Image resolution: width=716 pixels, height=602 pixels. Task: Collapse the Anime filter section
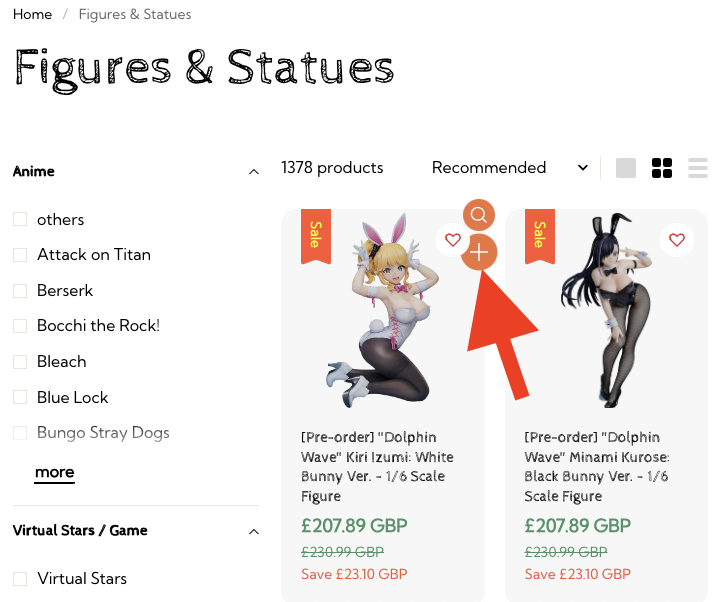(x=253, y=172)
